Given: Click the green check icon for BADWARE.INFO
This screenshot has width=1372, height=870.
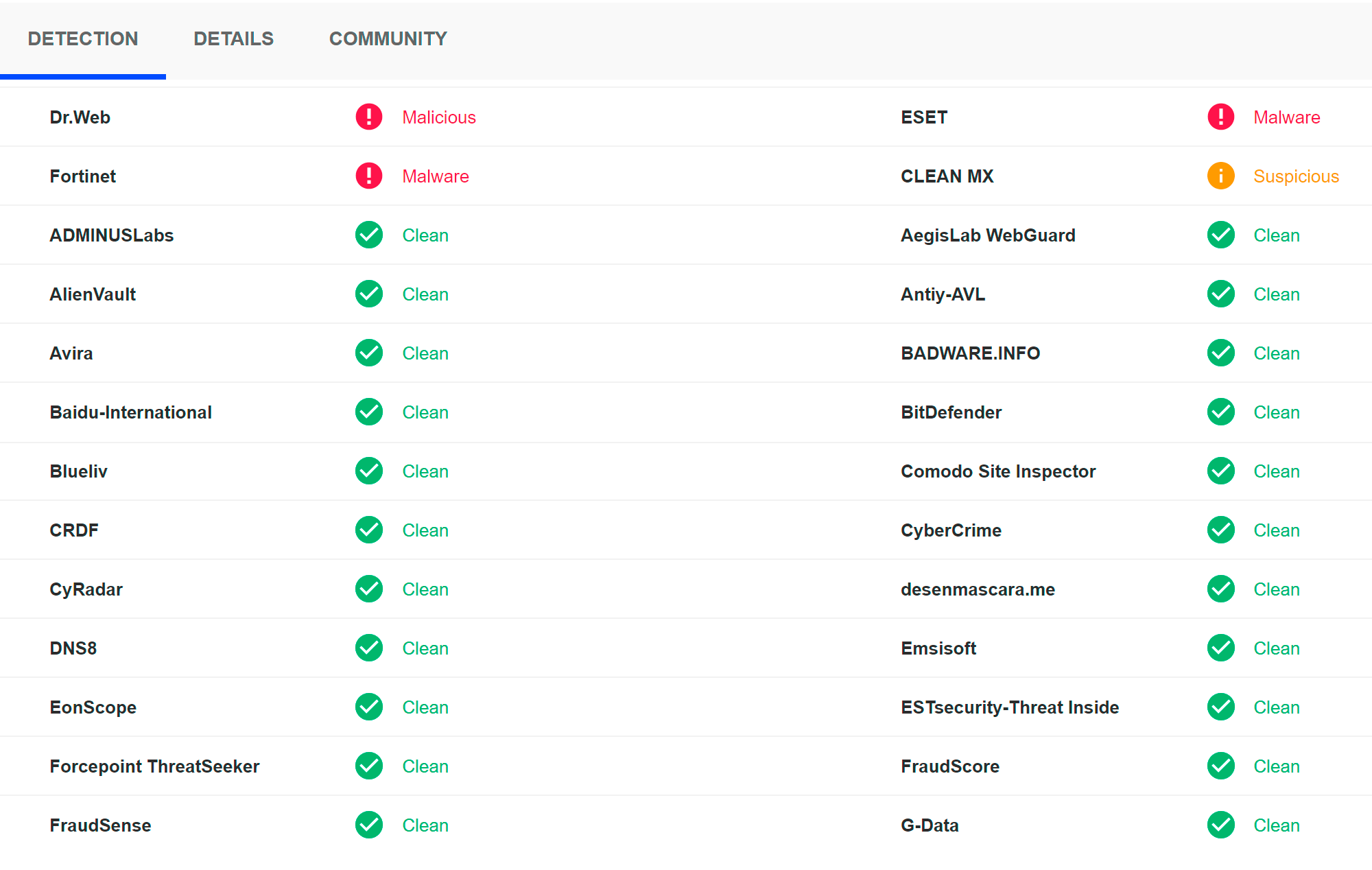Looking at the screenshot, I should coord(1221,353).
